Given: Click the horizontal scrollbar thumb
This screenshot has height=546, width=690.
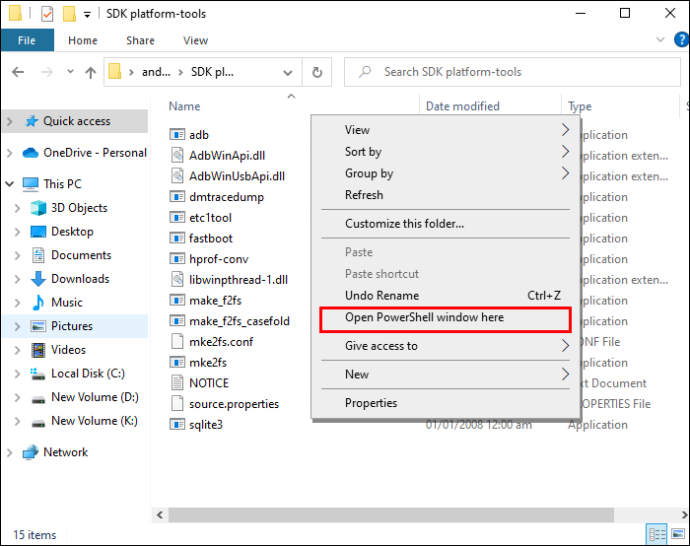Looking at the screenshot, I should point(391,515).
